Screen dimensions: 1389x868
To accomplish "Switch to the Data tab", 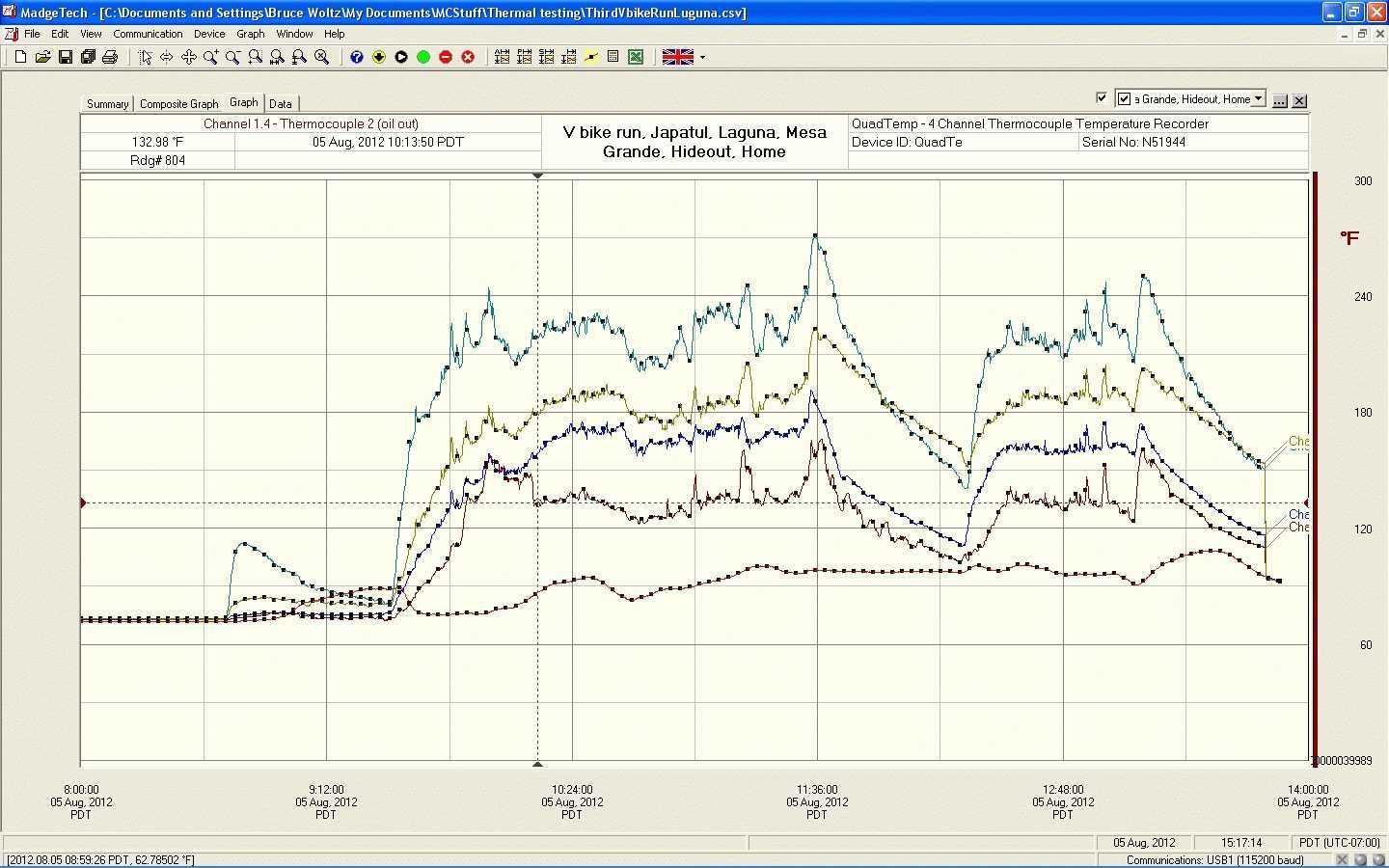I will [x=281, y=104].
